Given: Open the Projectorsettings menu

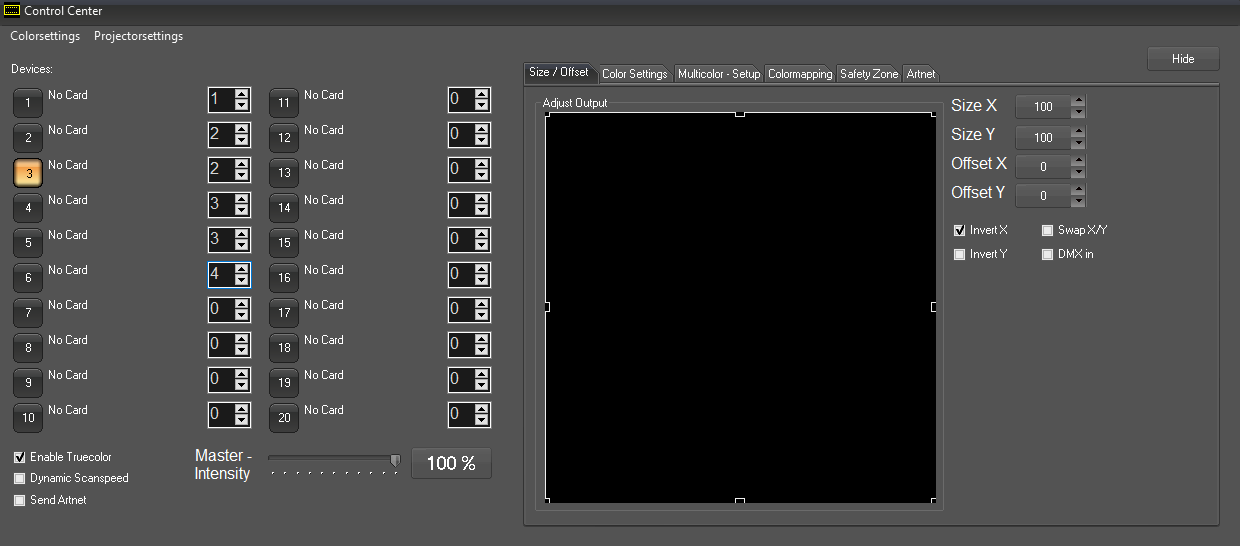Looking at the screenshot, I should tap(138, 36).
